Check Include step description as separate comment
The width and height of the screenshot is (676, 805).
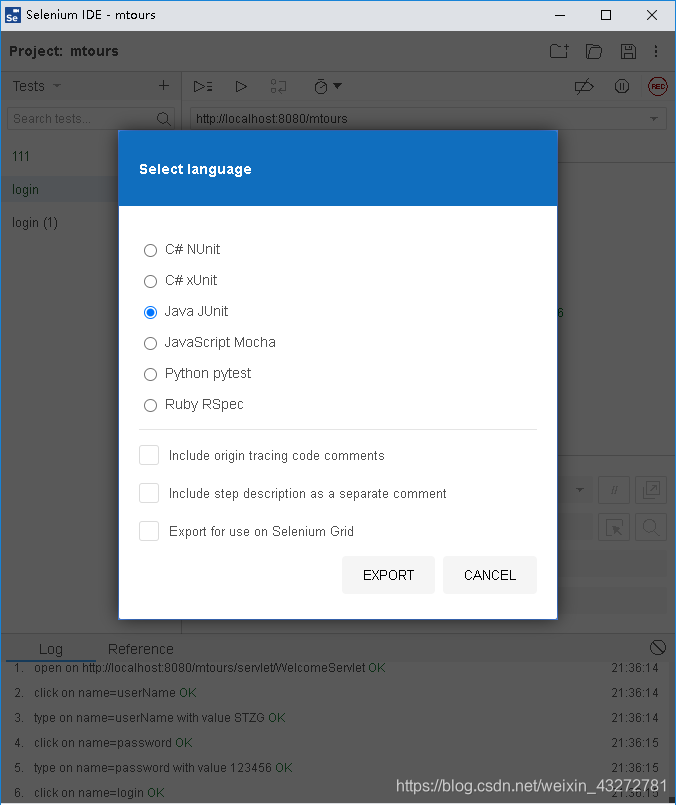(x=149, y=493)
